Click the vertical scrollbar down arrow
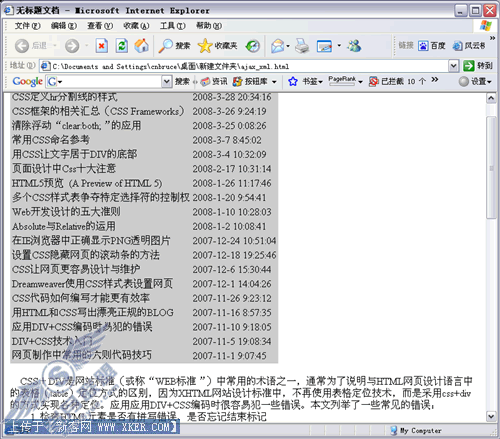500x439 pixels. coord(491,416)
